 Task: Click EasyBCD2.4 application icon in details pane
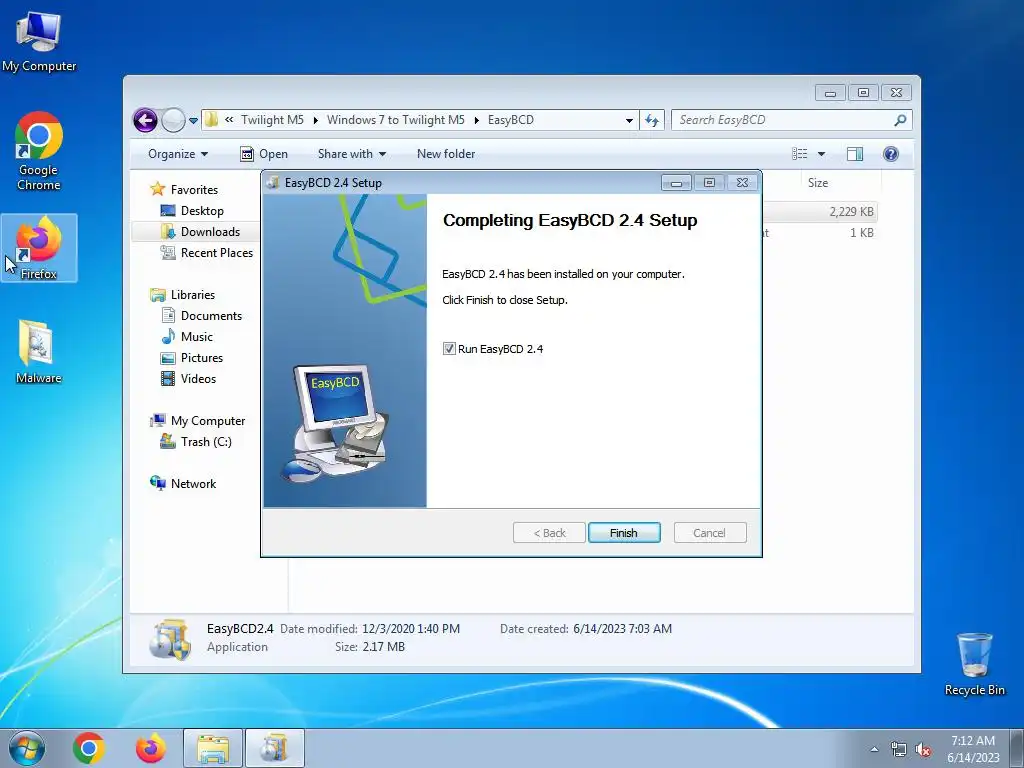[x=170, y=639]
